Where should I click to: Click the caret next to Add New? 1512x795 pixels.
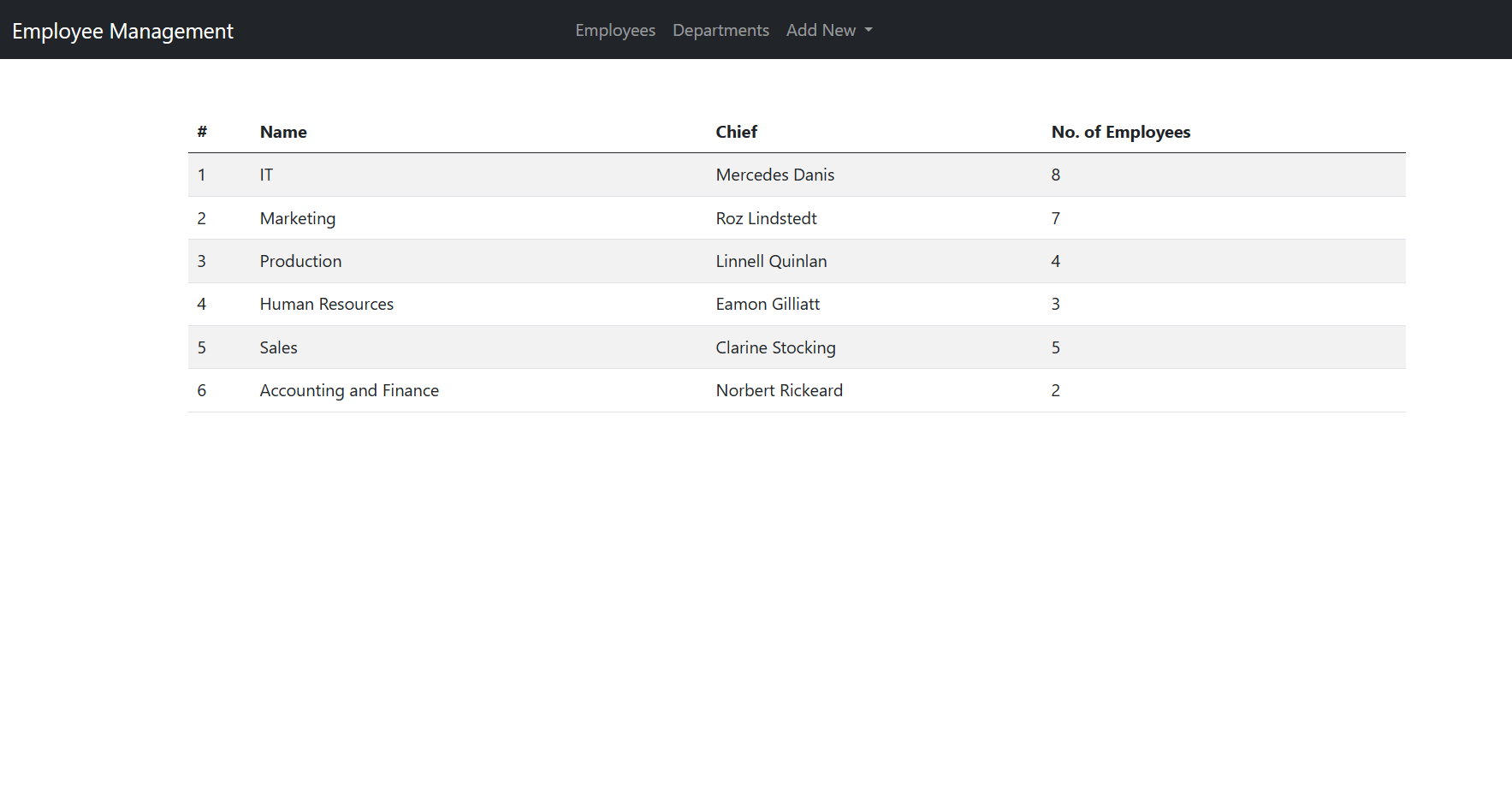coord(868,30)
